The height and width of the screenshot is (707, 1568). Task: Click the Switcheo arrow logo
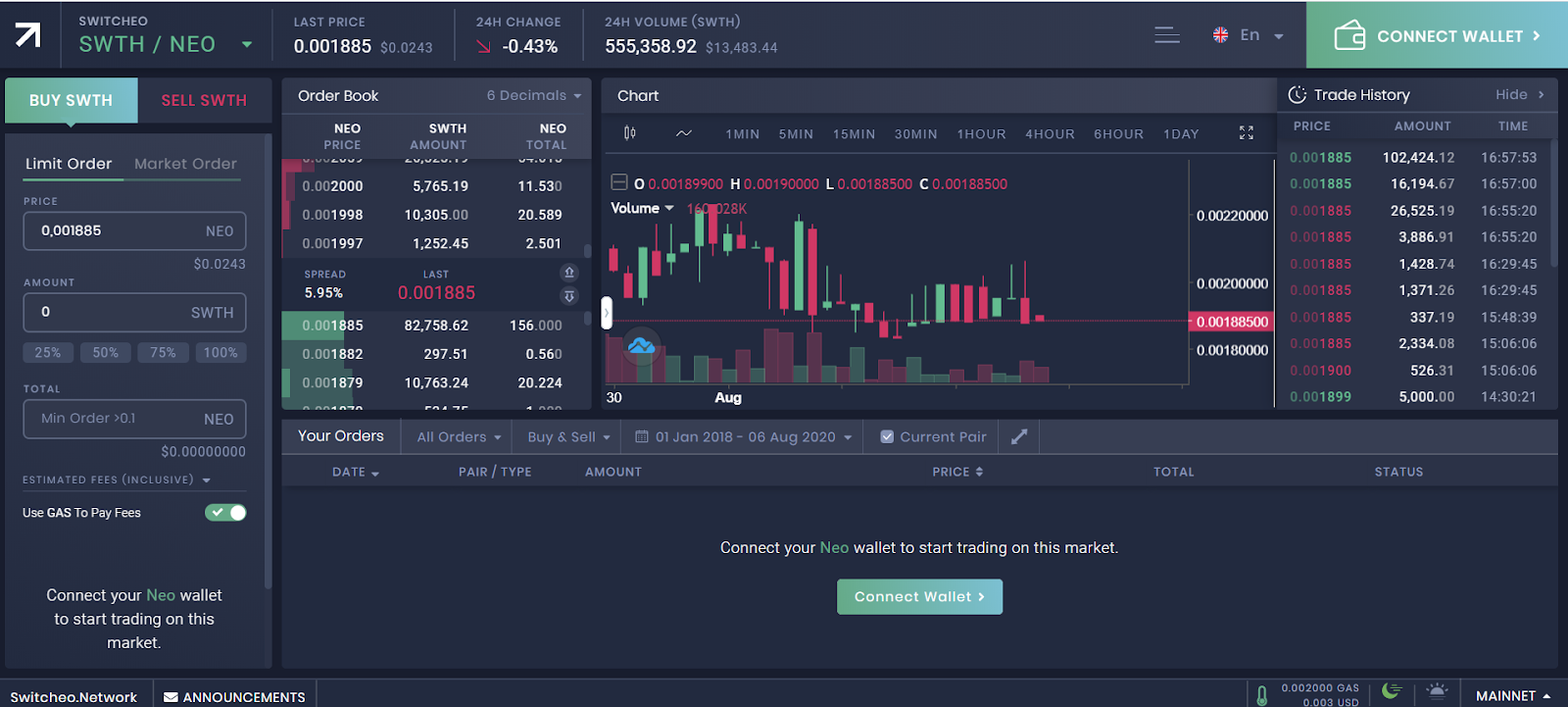point(27,35)
